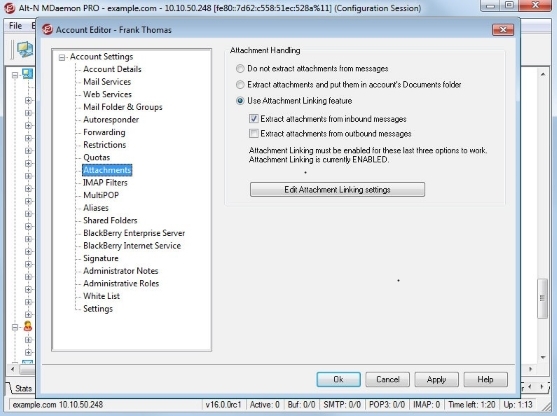
Task: Click the Apply button
Action: (x=436, y=379)
